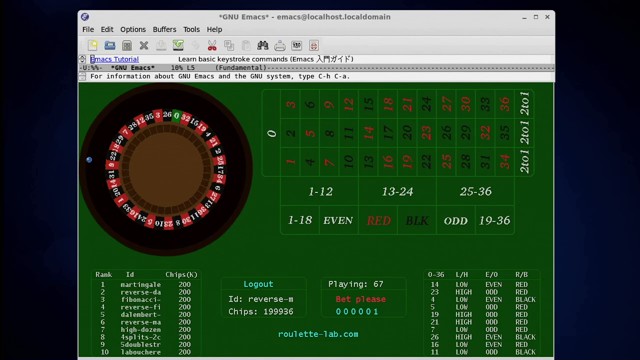640x360 pixels.
Task: Open the roulette-lab.com link
Action: [318, 334]
